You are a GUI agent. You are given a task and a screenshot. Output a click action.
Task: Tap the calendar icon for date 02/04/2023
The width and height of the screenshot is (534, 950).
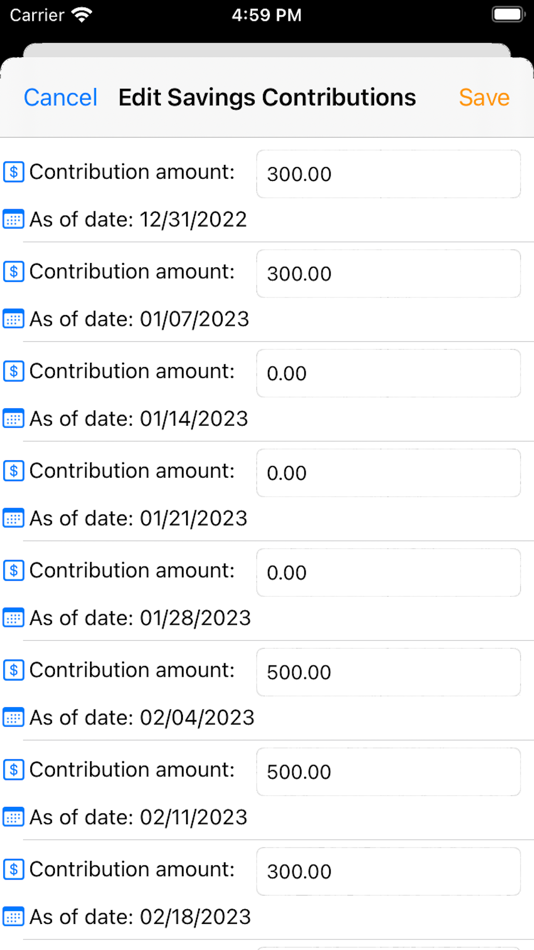click(x=14, y=717)
